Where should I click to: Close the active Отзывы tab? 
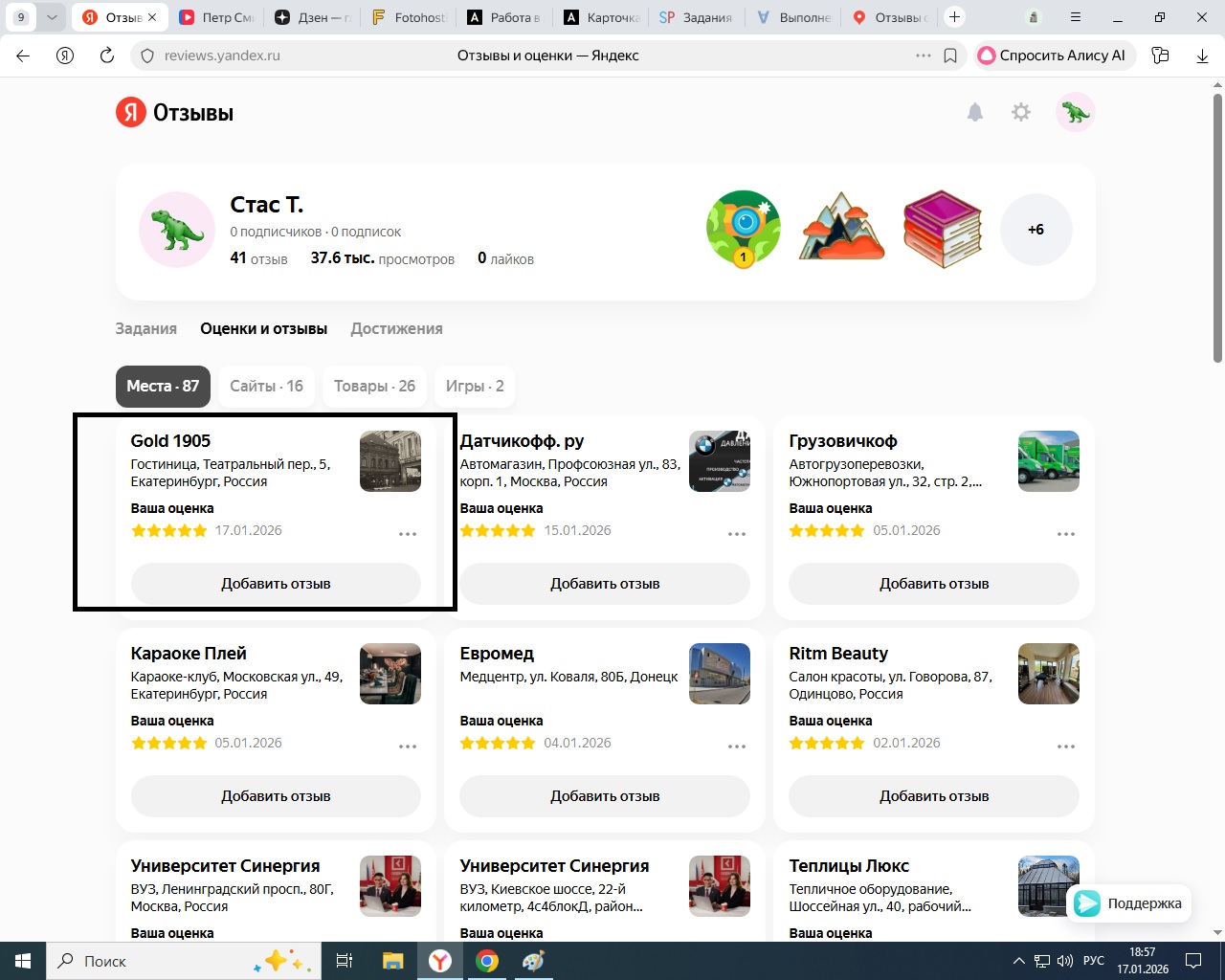152,17
